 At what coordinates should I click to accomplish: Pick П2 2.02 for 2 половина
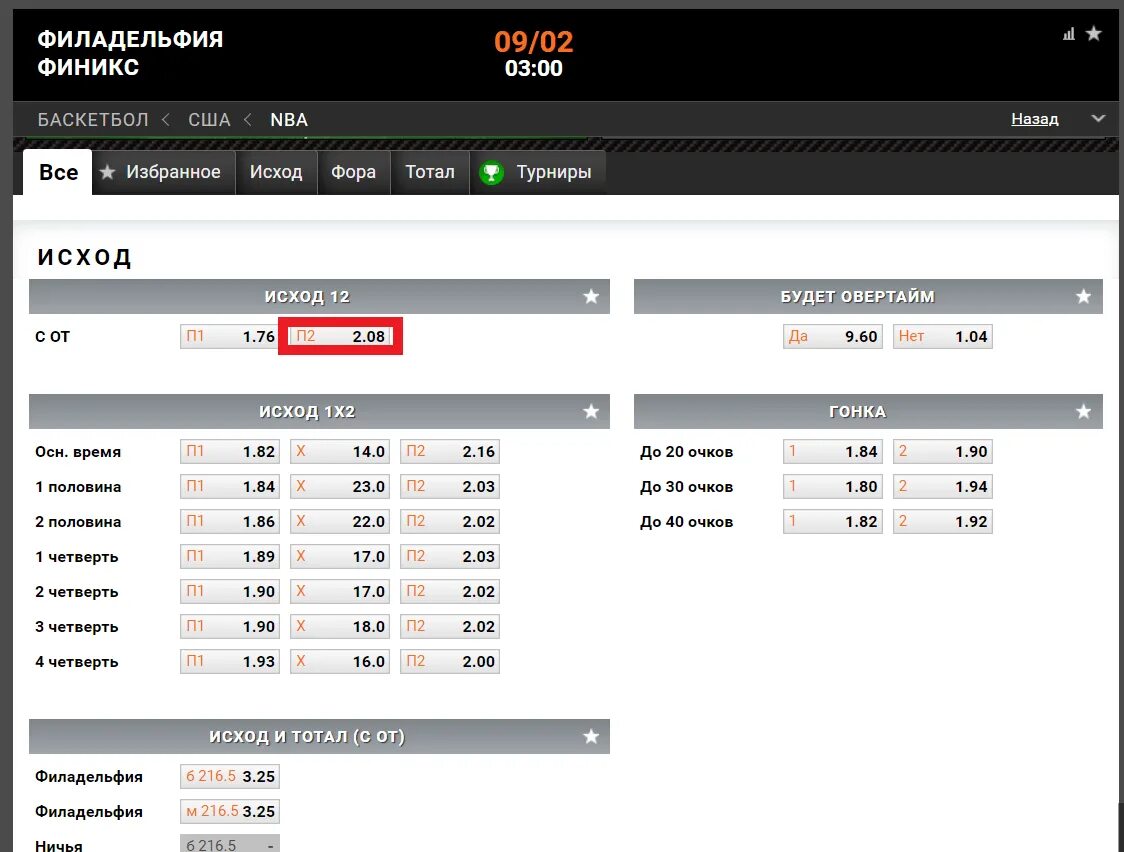tap(449, 522)
